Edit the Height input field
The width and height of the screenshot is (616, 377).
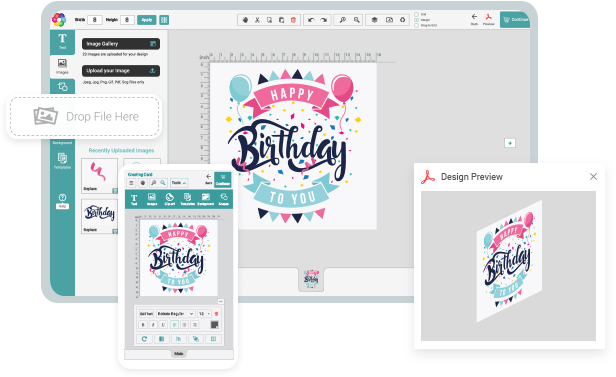127,20
